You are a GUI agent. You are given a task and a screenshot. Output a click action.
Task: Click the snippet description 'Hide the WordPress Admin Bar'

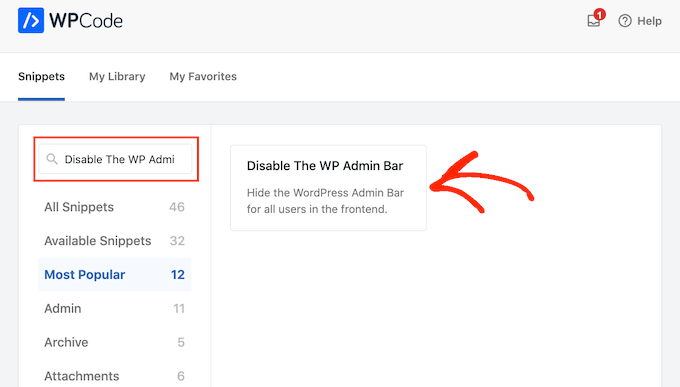click(x=325, y=193)
